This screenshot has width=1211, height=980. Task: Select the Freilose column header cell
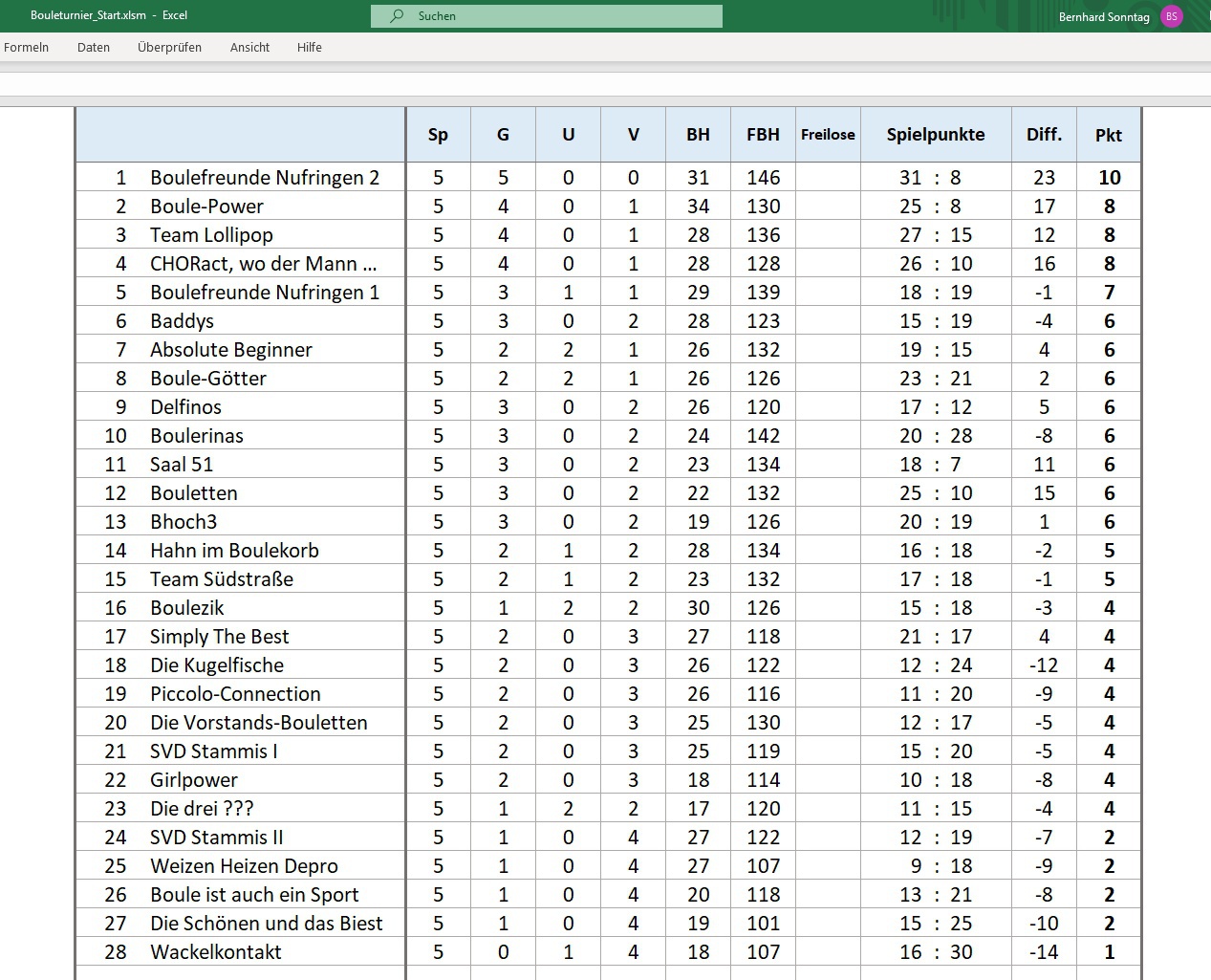point(828,135)
